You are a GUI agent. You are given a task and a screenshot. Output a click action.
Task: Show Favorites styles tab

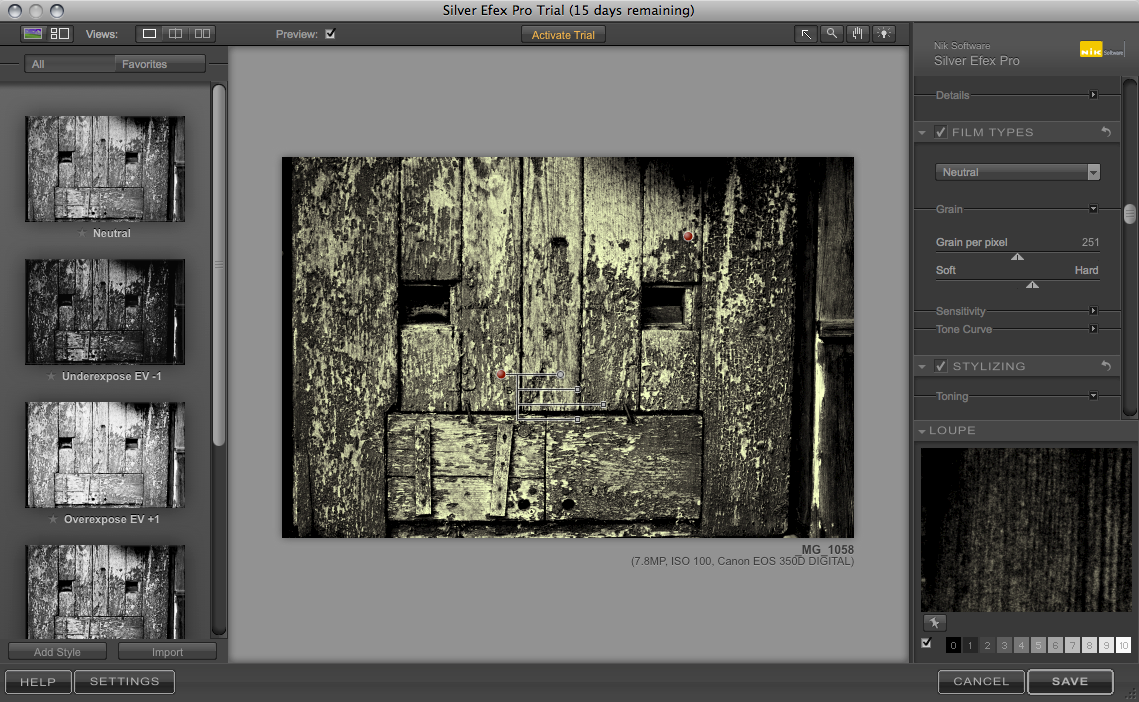[160, 64]
